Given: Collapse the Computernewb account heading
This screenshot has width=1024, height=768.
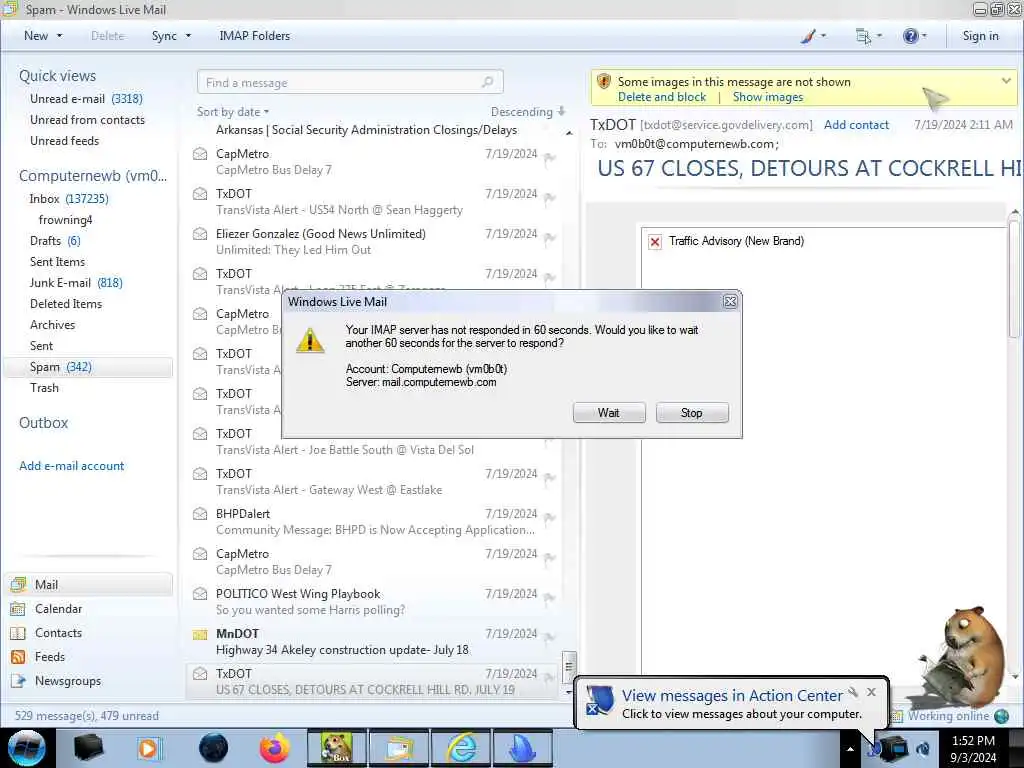Looking at the screenshot, I should (93, 176).
